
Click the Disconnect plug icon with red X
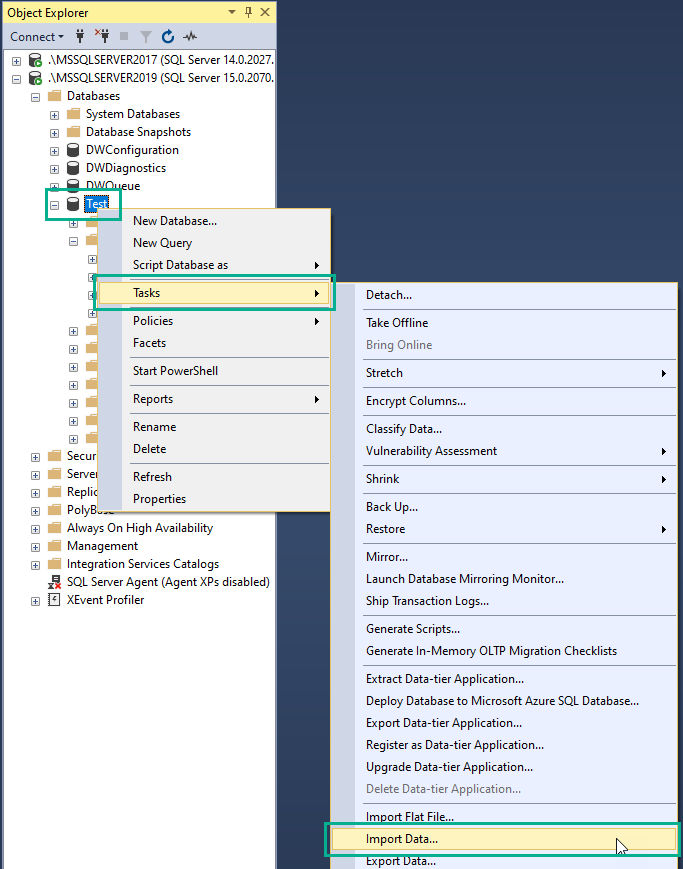pyautogui.click(x=102, y=37)
